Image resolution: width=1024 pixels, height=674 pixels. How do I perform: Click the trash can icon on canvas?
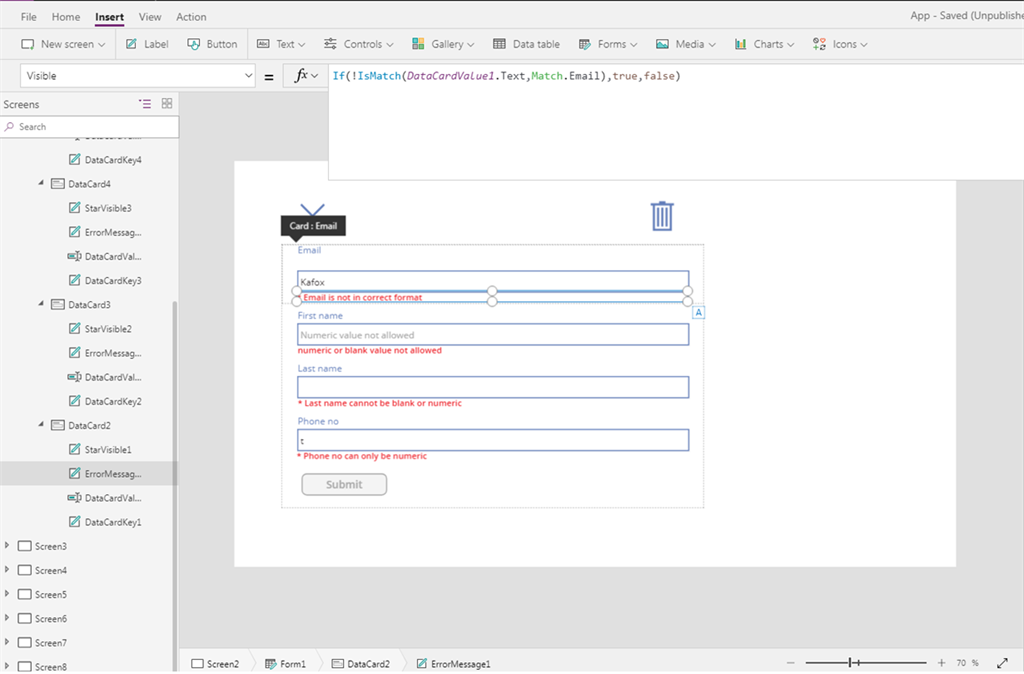(662, 216)
